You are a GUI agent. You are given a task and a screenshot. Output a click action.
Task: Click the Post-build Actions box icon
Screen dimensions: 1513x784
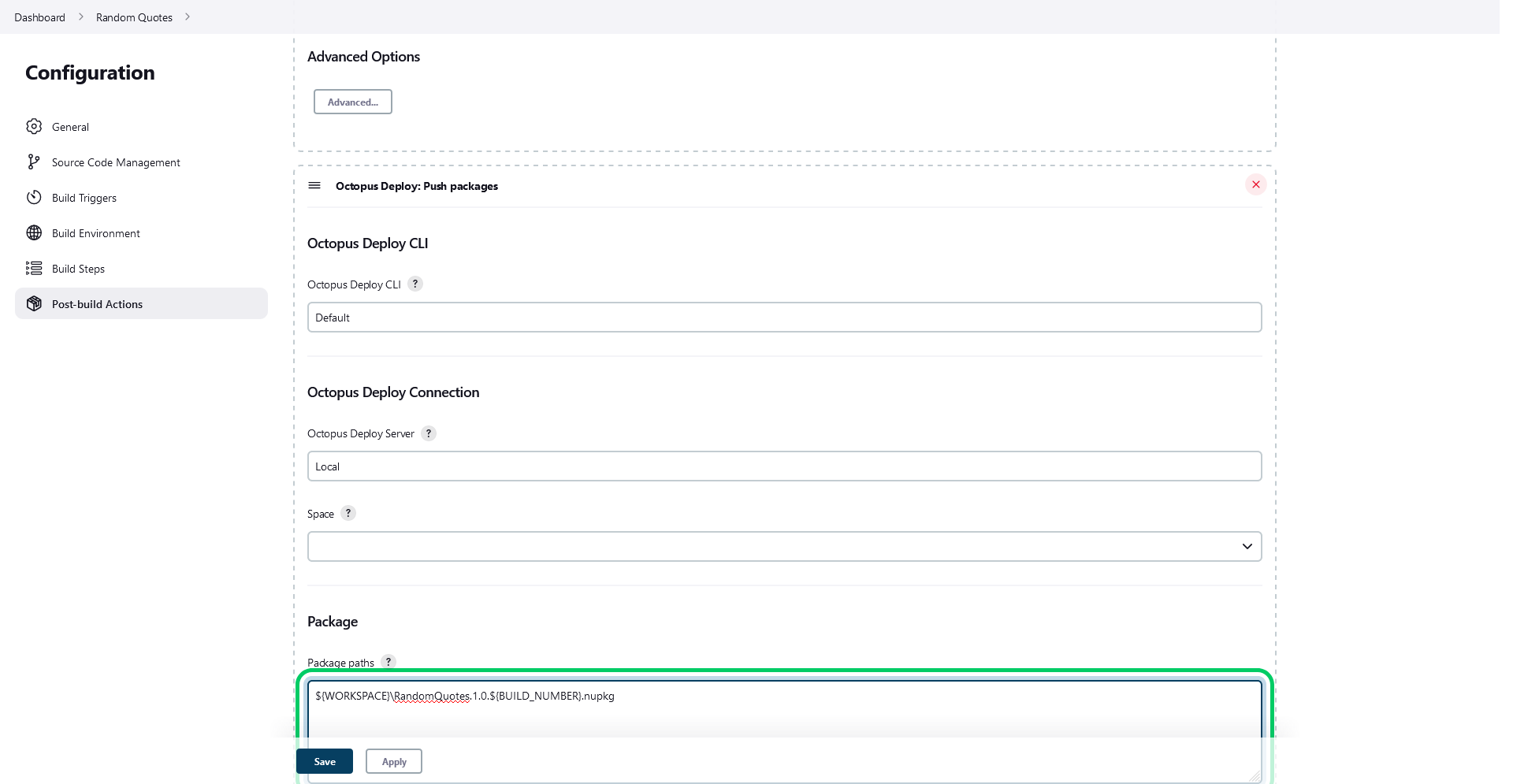pos(34,303)
